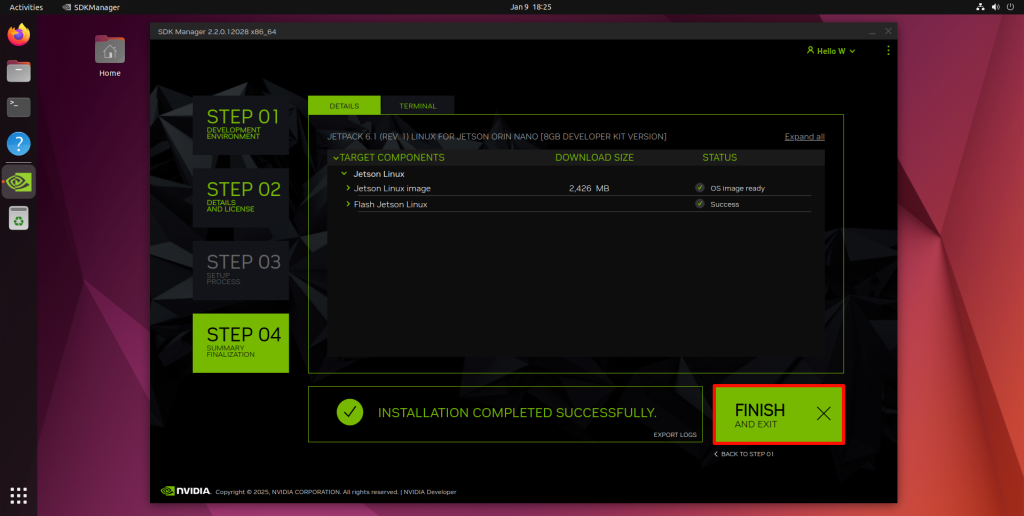Select the Details tab
The width and height of the screenshot is (1024, 516).
pyautogui.click(x=344, y=105)
